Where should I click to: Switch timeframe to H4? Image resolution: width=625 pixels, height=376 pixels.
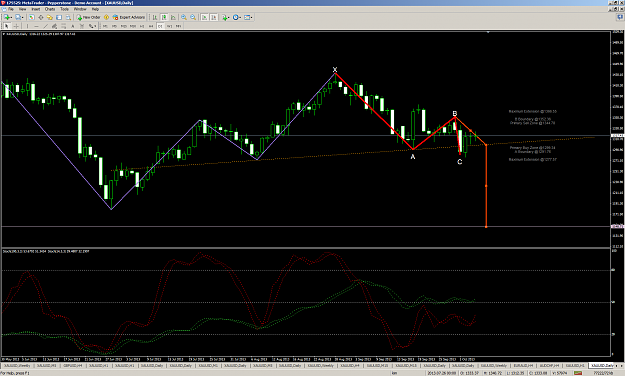(x=151, y=26)
